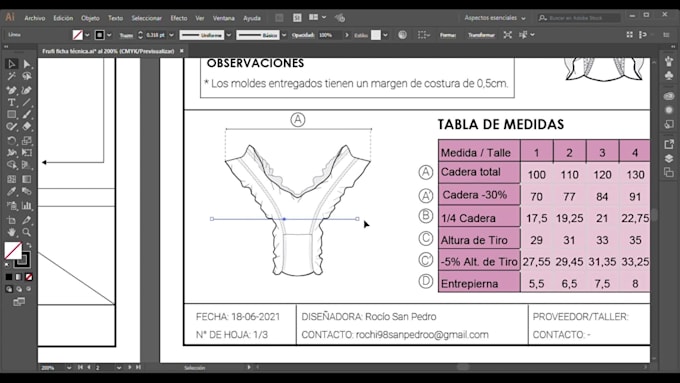Set paint mode to Gradient
This screenshot has height=383, width=680.
pos(19,277)
